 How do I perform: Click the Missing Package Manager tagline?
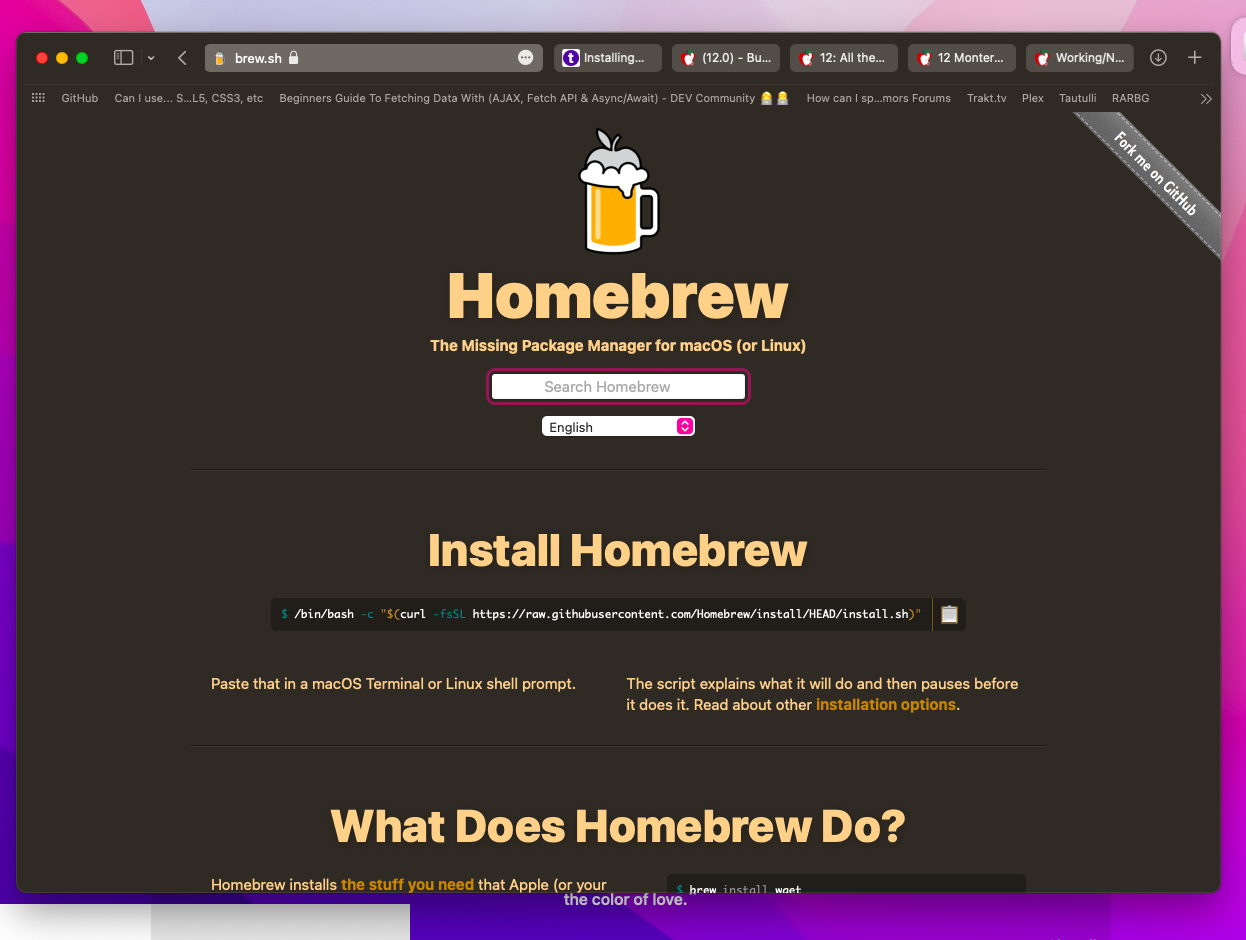tap(618, 346)
